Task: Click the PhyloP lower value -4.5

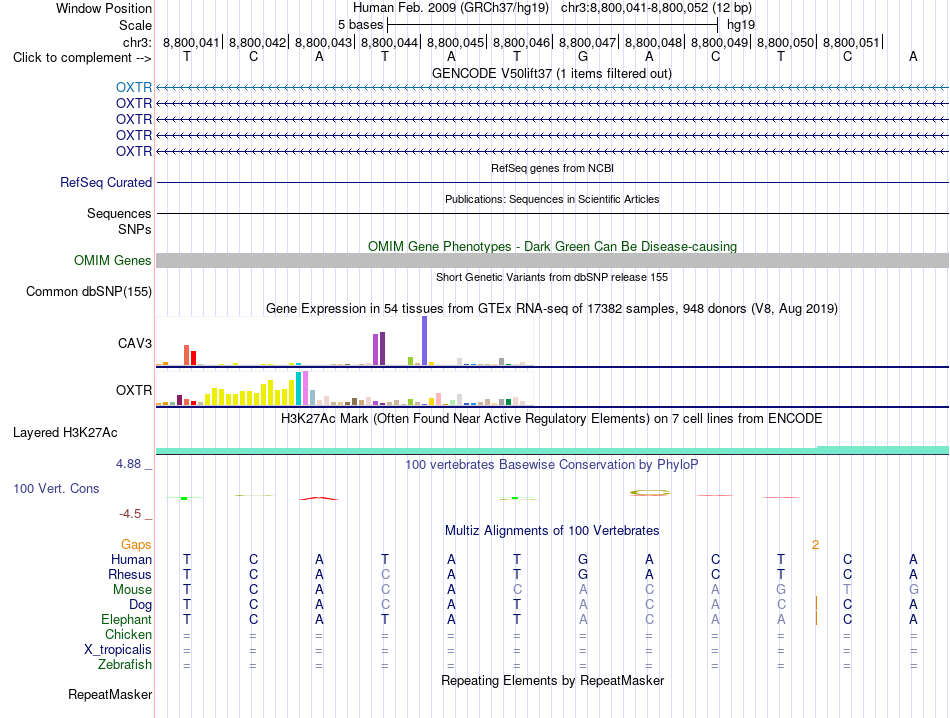Action: (x=130, y=514)
